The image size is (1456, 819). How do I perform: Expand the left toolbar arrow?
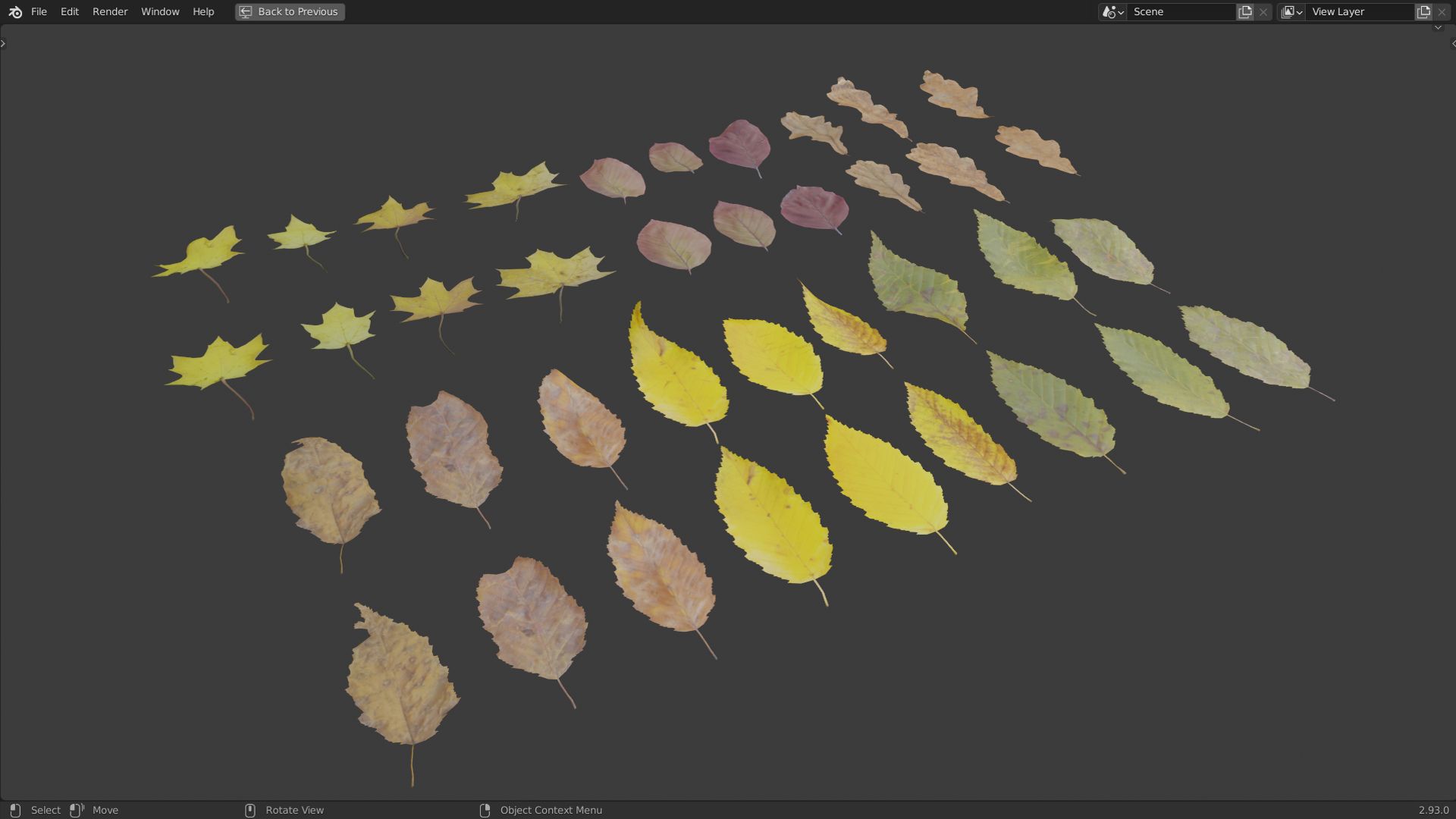point(3,43)
